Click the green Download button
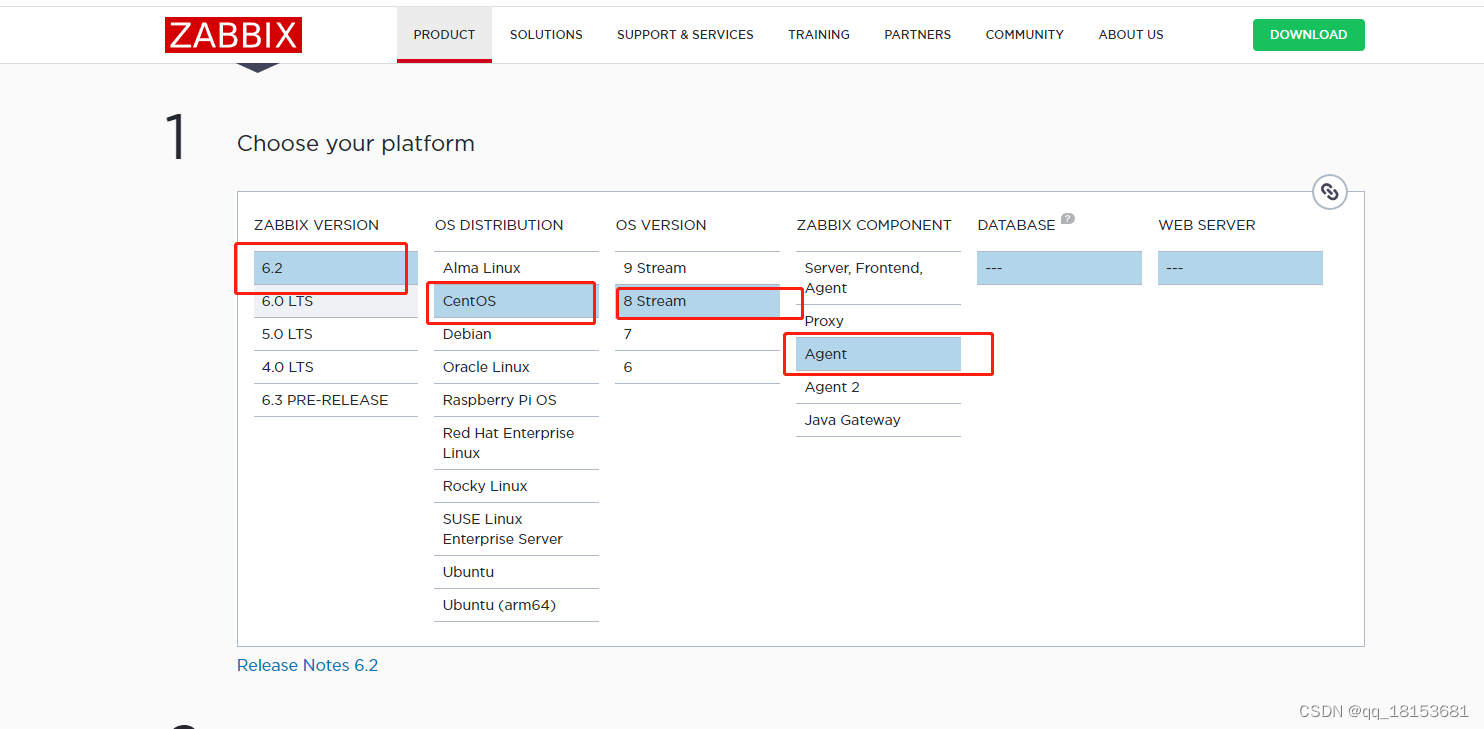Screen dimensions: 1484x729 tap(1309, 34)
